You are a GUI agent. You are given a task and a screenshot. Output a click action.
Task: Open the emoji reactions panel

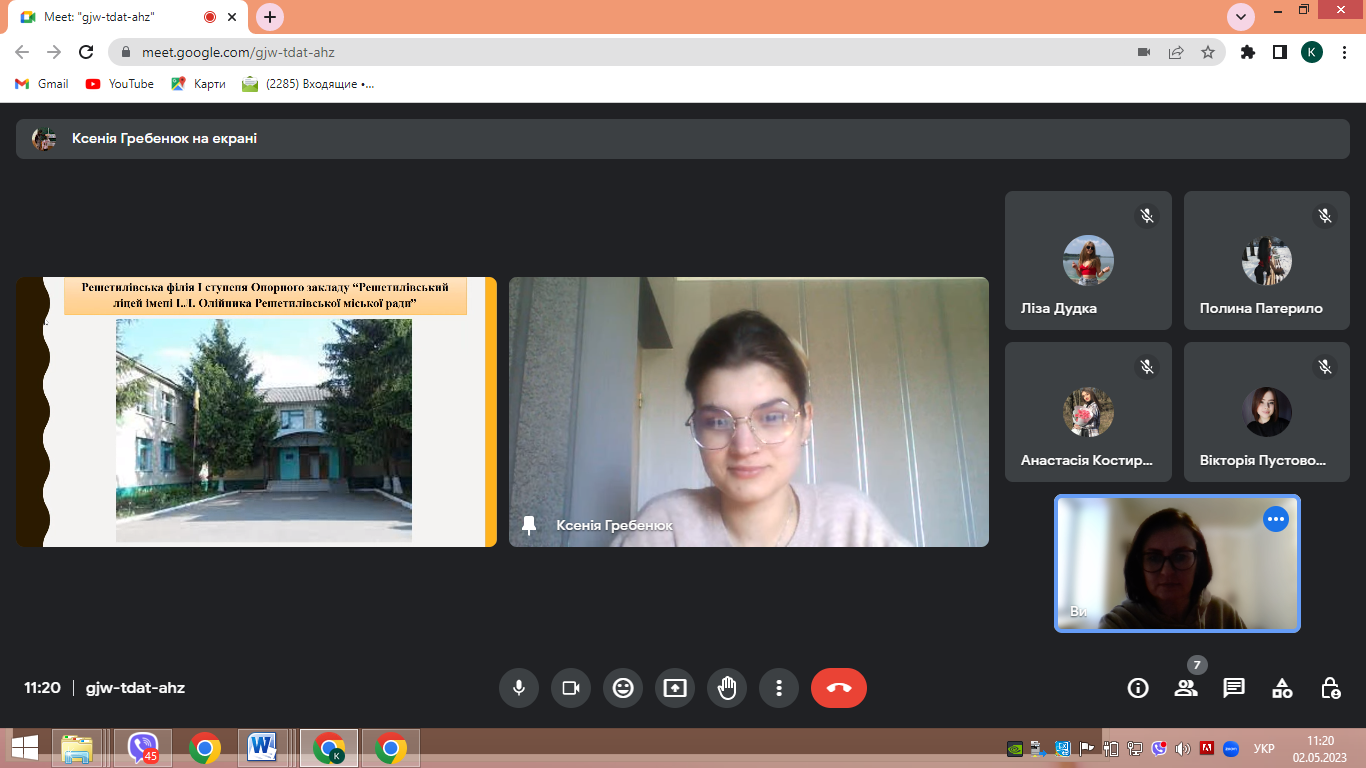tap(623, 688)
